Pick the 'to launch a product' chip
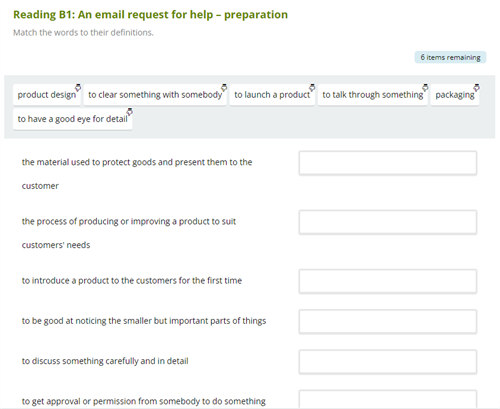Image resolution: width=500 pixels, height=409 pixels. tap(272, 95)
